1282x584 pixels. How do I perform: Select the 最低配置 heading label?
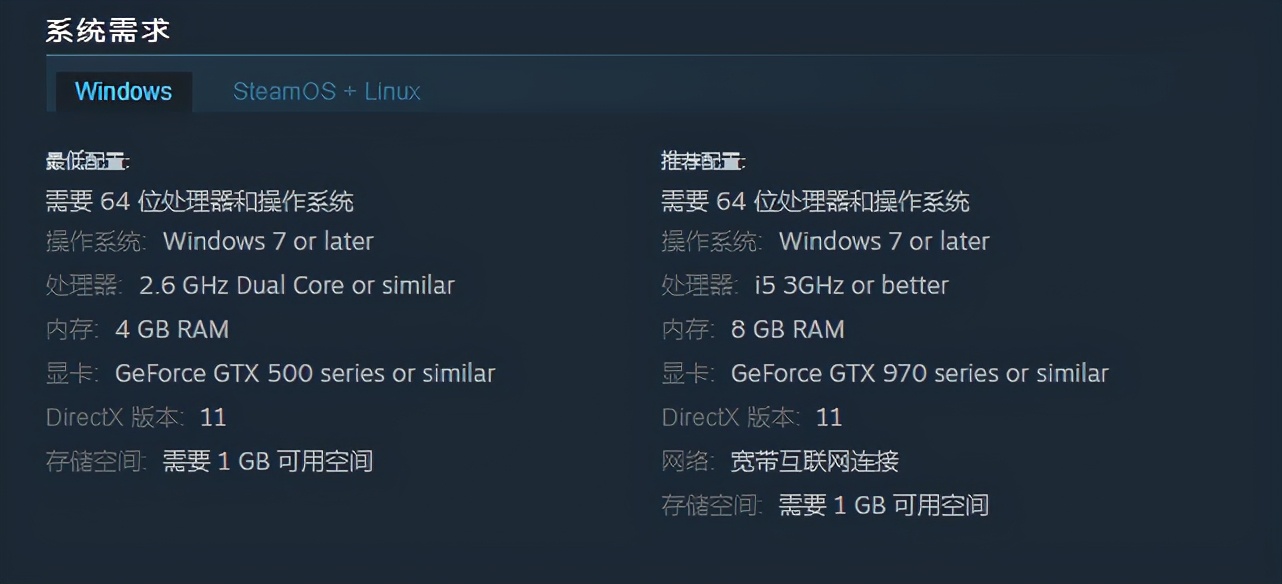pos(88,161)
